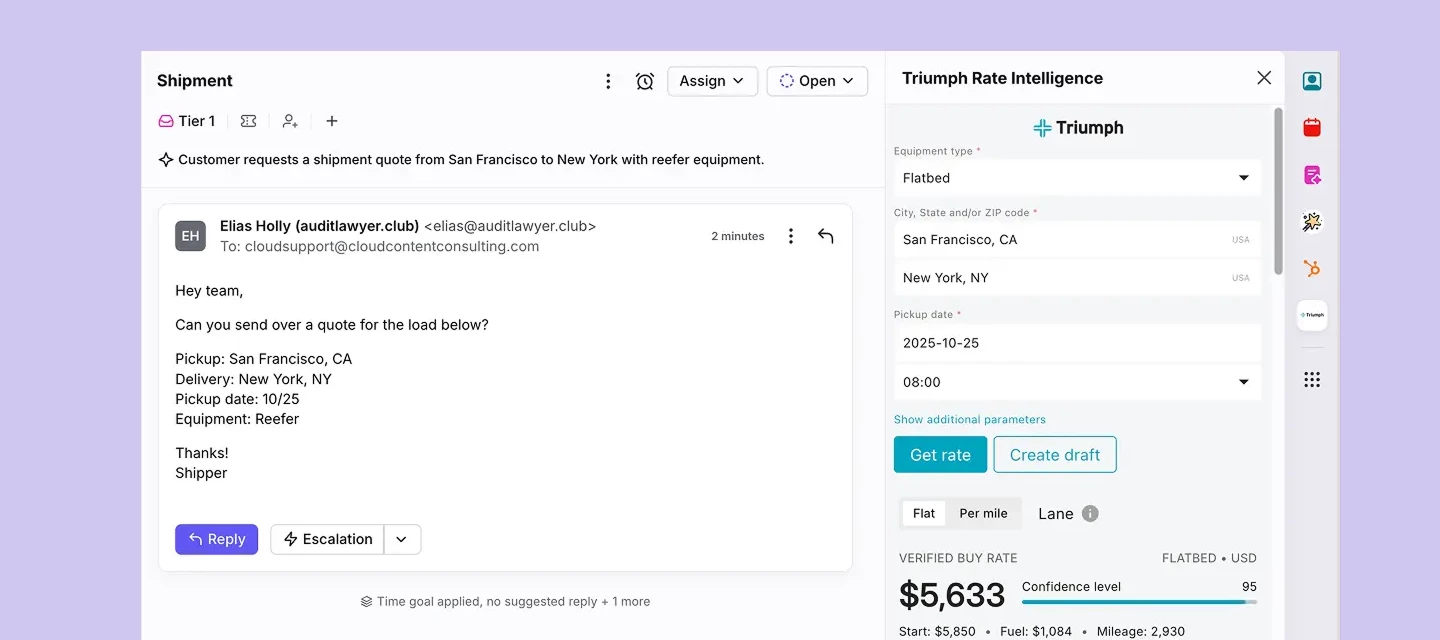This screenshot has height=640, width=1440.
Task: Click the magic wand AI icon in sidebar
Action: pos(1312,221)
